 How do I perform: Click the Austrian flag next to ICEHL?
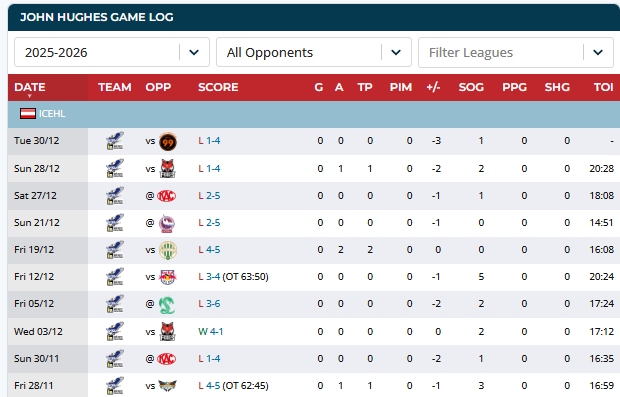[28, 114]
